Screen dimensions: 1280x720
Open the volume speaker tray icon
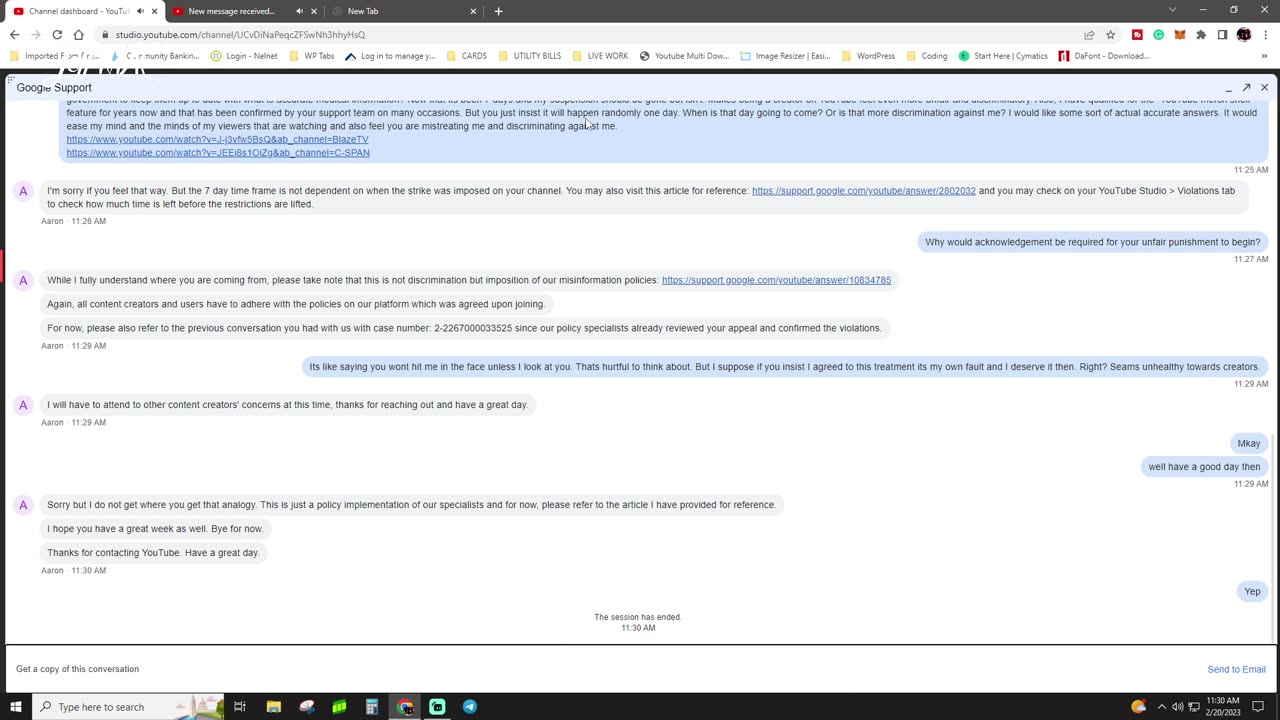tap(1177, 707)
